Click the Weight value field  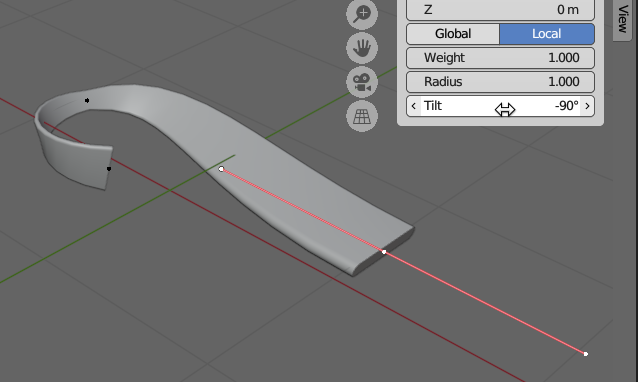[x=500, y=58]
